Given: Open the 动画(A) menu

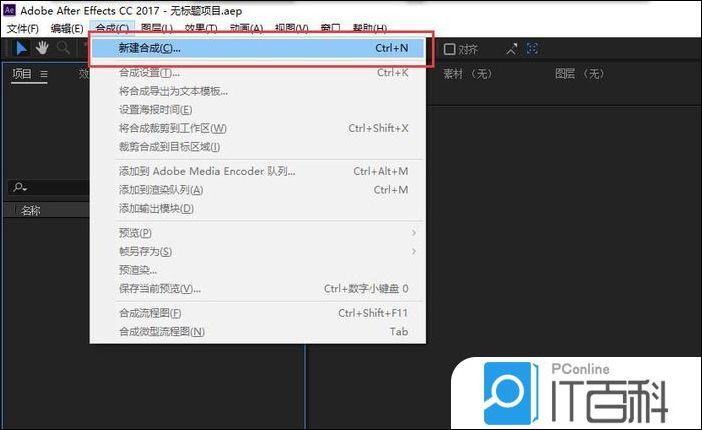Looking at the screenshot, I should click(246, 28).
